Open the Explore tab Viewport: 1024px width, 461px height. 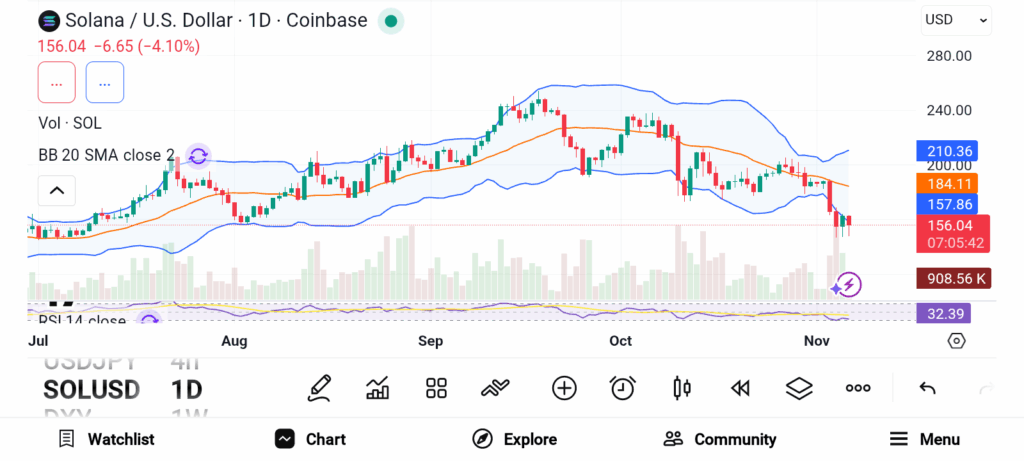click(514, 439)
